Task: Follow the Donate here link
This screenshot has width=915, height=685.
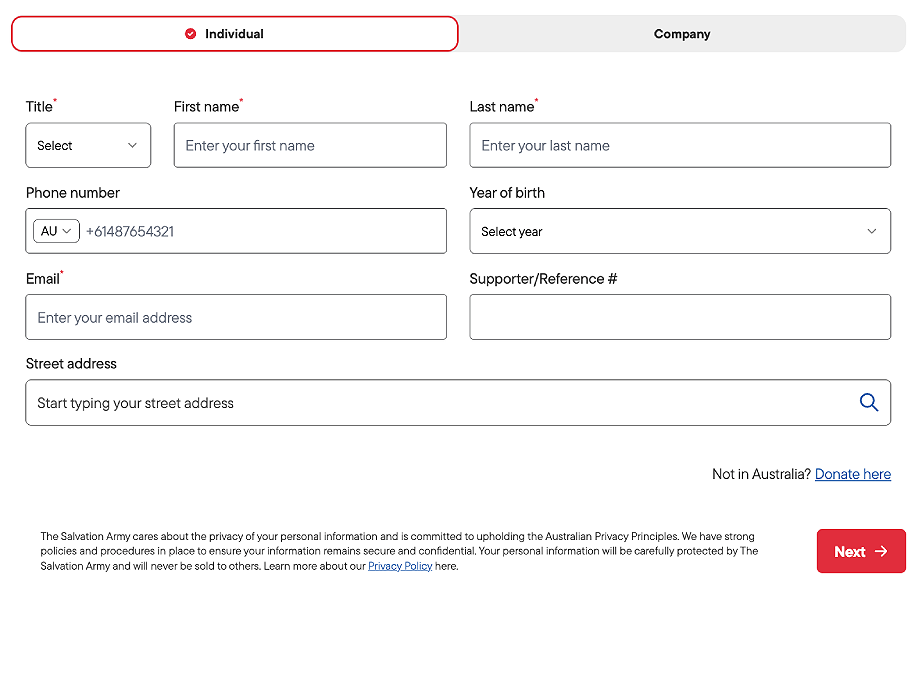Action: (x=853, y=474)
